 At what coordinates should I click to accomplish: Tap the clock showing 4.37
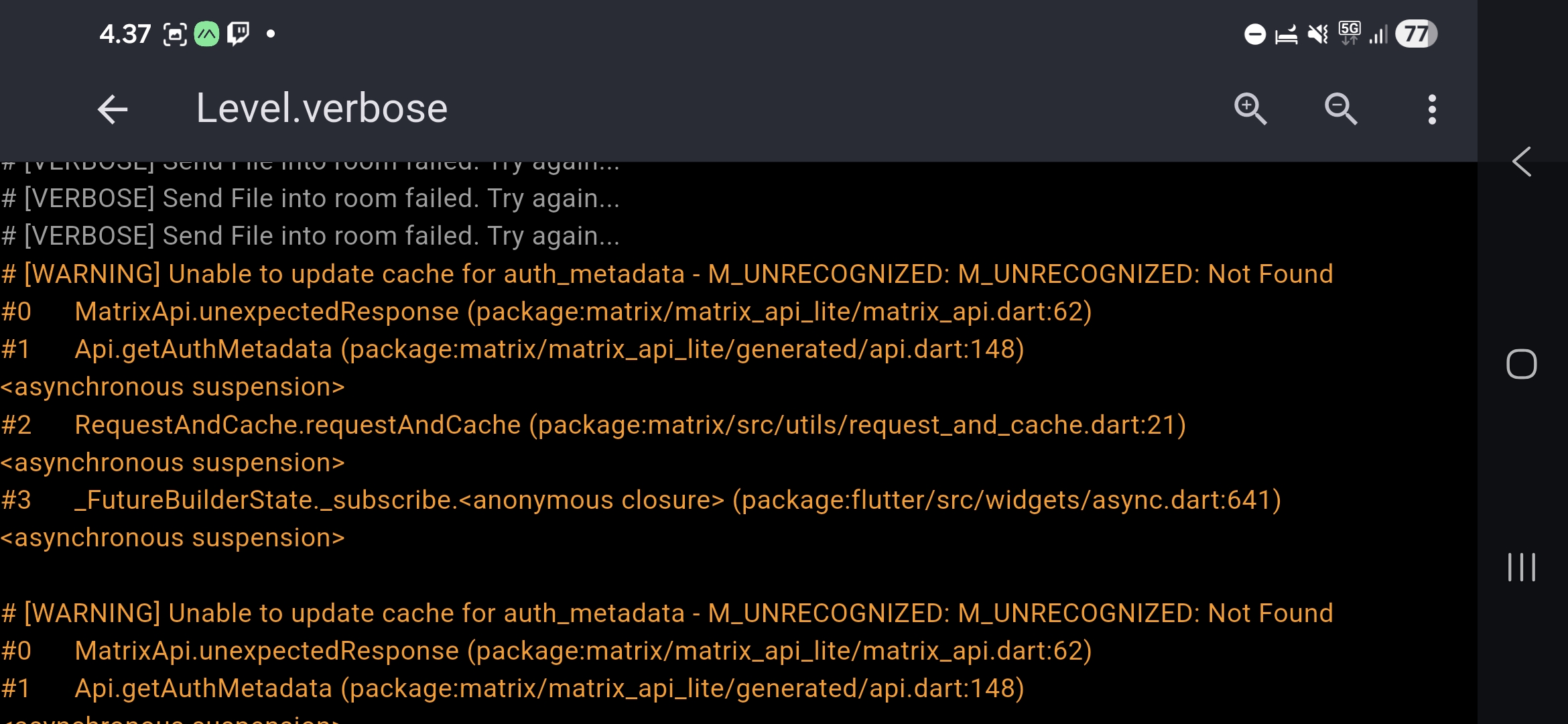(x=125, y=34)
